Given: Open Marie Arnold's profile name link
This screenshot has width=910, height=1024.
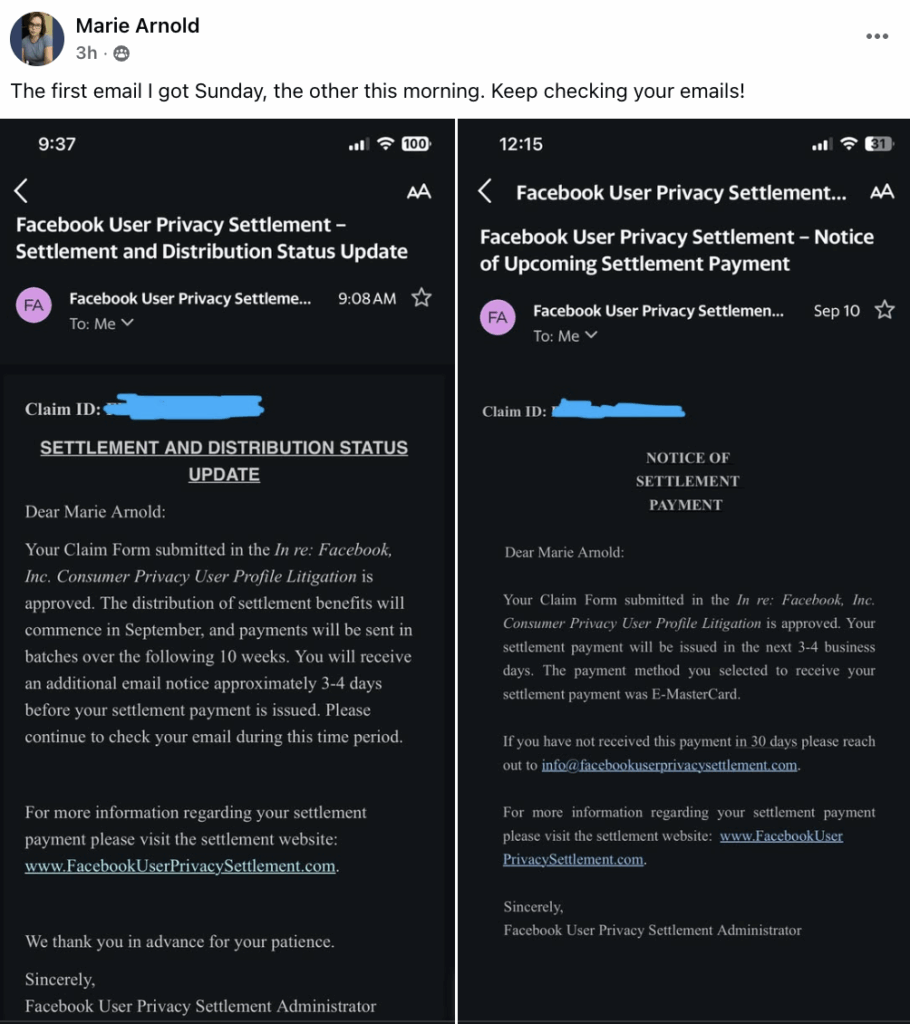Looking at the screenshot, I should tap(137, 26).
